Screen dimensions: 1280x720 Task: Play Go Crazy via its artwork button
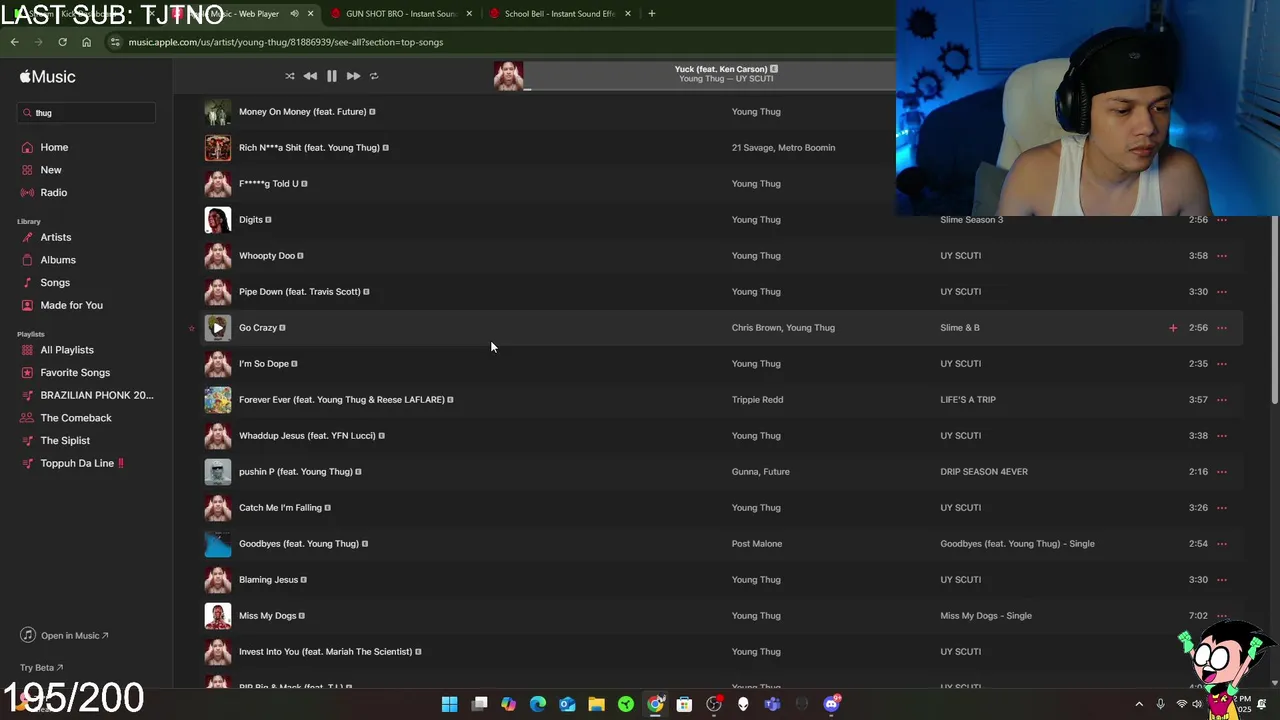click(218, 328)
